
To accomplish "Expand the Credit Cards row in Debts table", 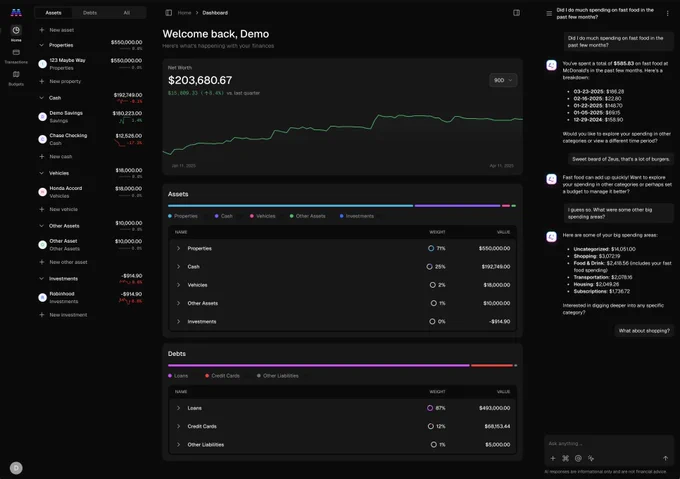I will 178,426.
